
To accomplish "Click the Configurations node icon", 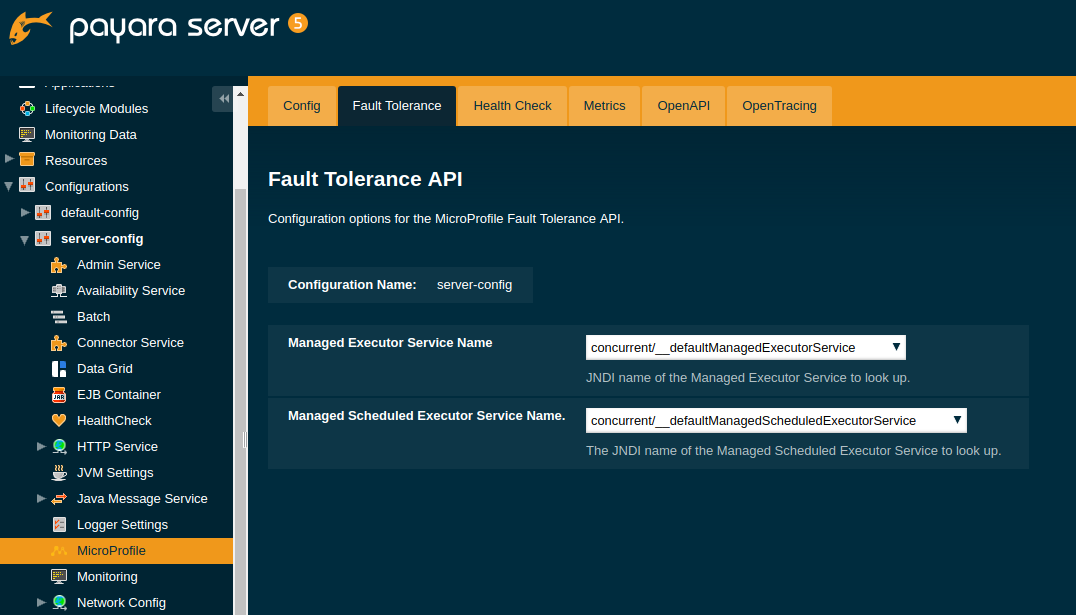I will click(x=27, y=186).
